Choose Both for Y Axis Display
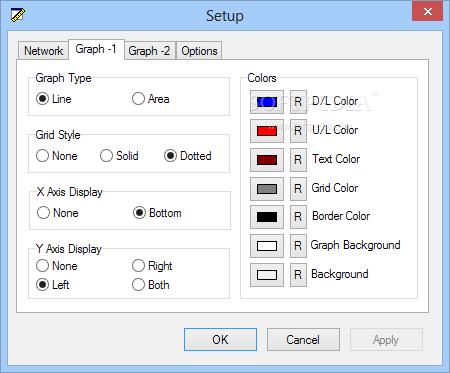Viewport: 450px width, 373px height. [150, 285]
